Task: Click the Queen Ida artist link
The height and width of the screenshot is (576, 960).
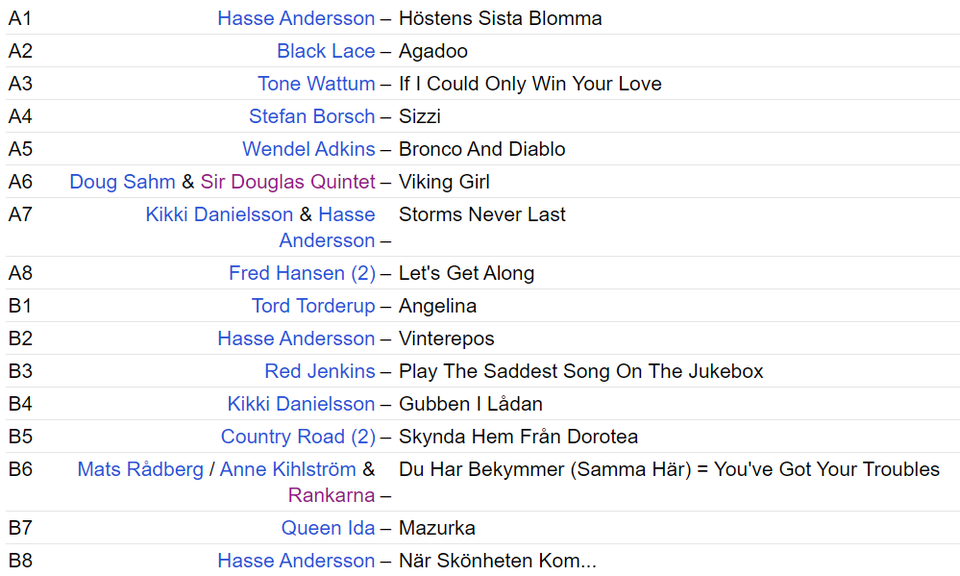Action: point(328,528)
